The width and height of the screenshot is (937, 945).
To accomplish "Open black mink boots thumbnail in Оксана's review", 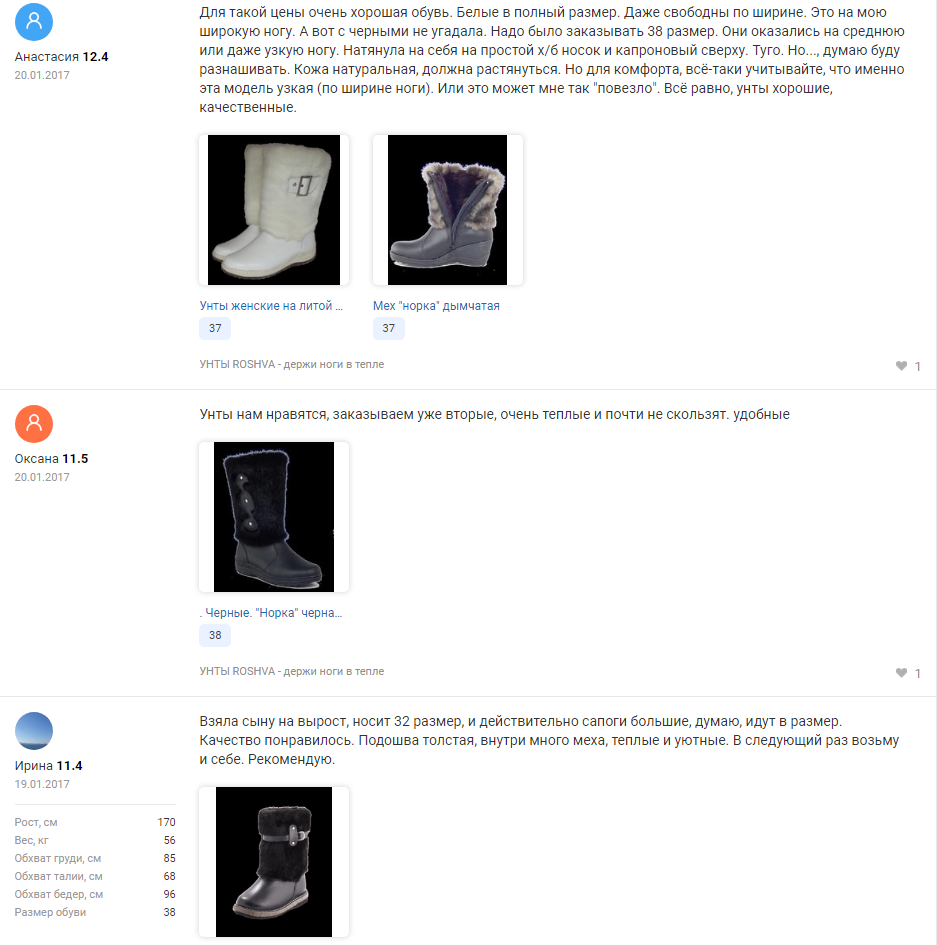I will 274,516.
